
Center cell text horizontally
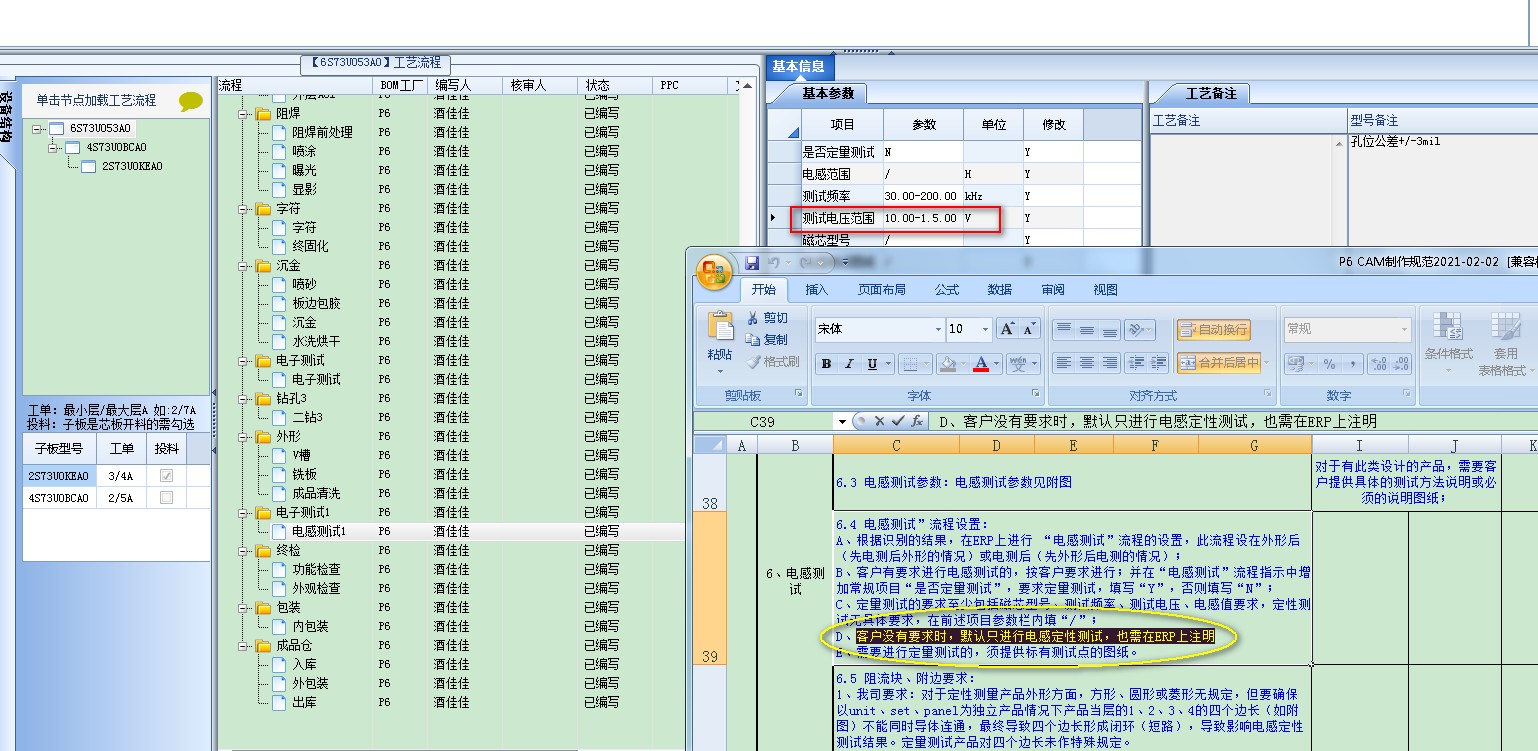(x=1087, y=364)
